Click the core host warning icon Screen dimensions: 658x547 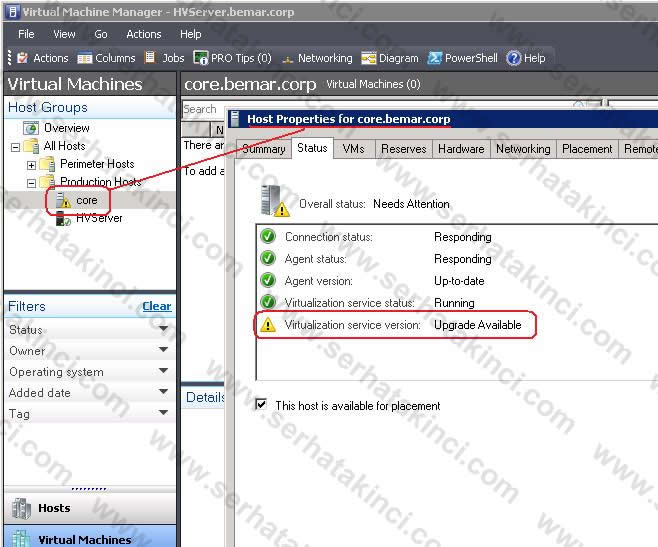[x=63, y=200]
